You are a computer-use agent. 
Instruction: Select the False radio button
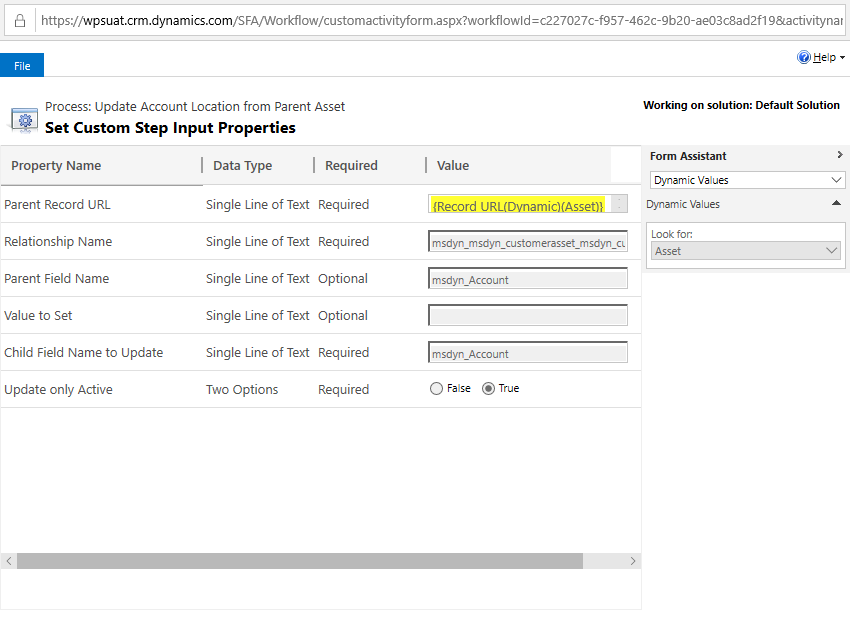436,389
